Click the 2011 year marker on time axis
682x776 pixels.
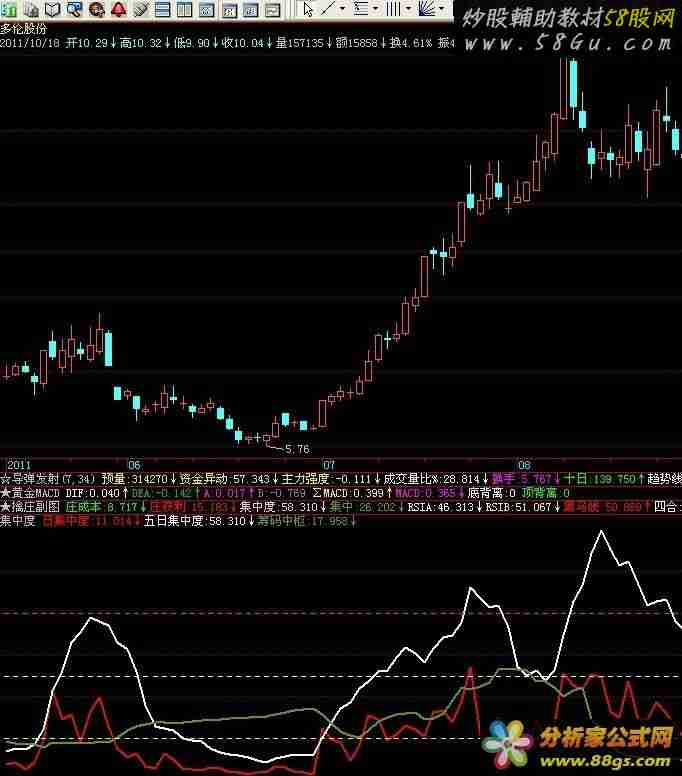tap(19, 465)
